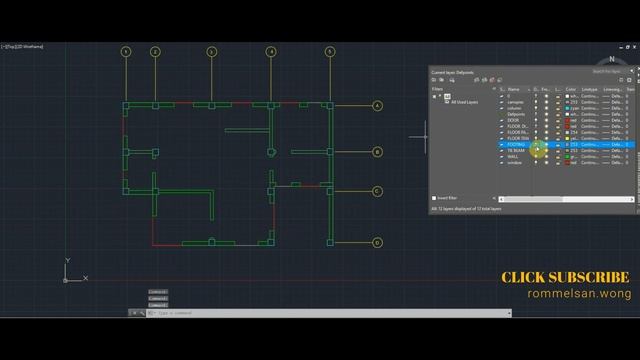Open the viewport controls label top-left
Viewport: 640px width, 360px height.
pyautogui.click(x=22, y=47)
